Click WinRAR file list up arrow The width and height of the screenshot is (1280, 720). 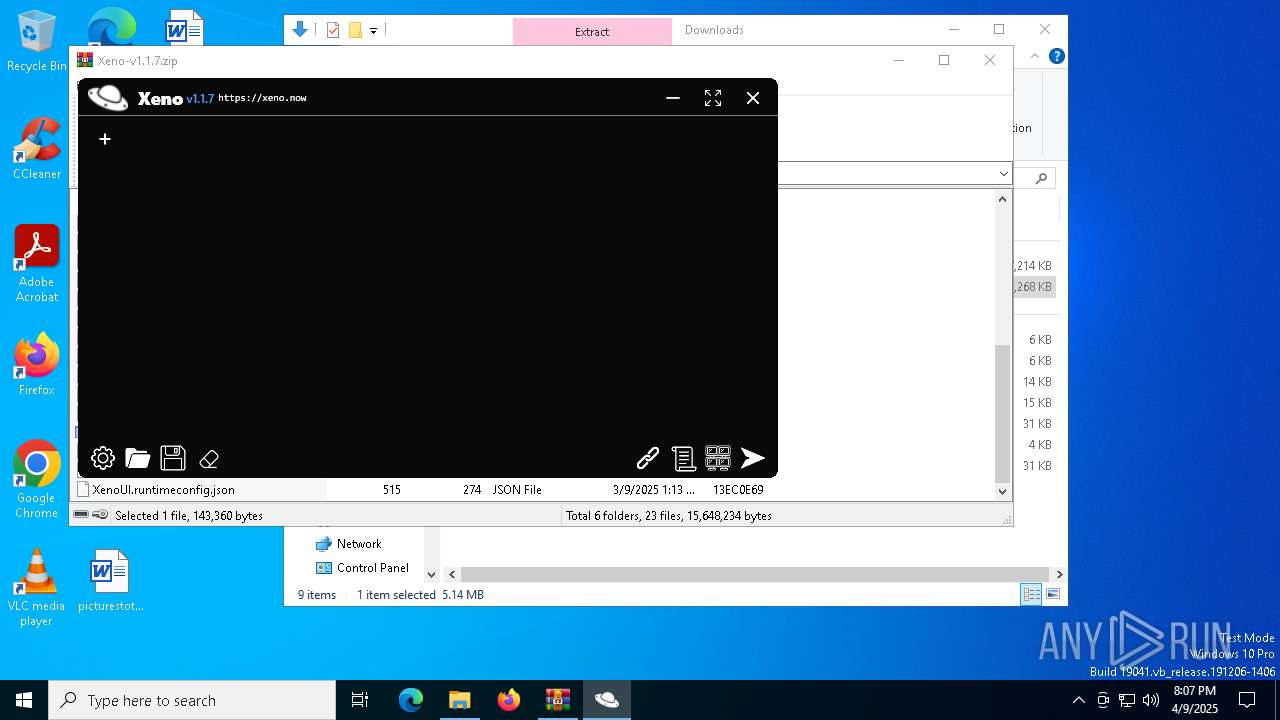pos(1003,199)
